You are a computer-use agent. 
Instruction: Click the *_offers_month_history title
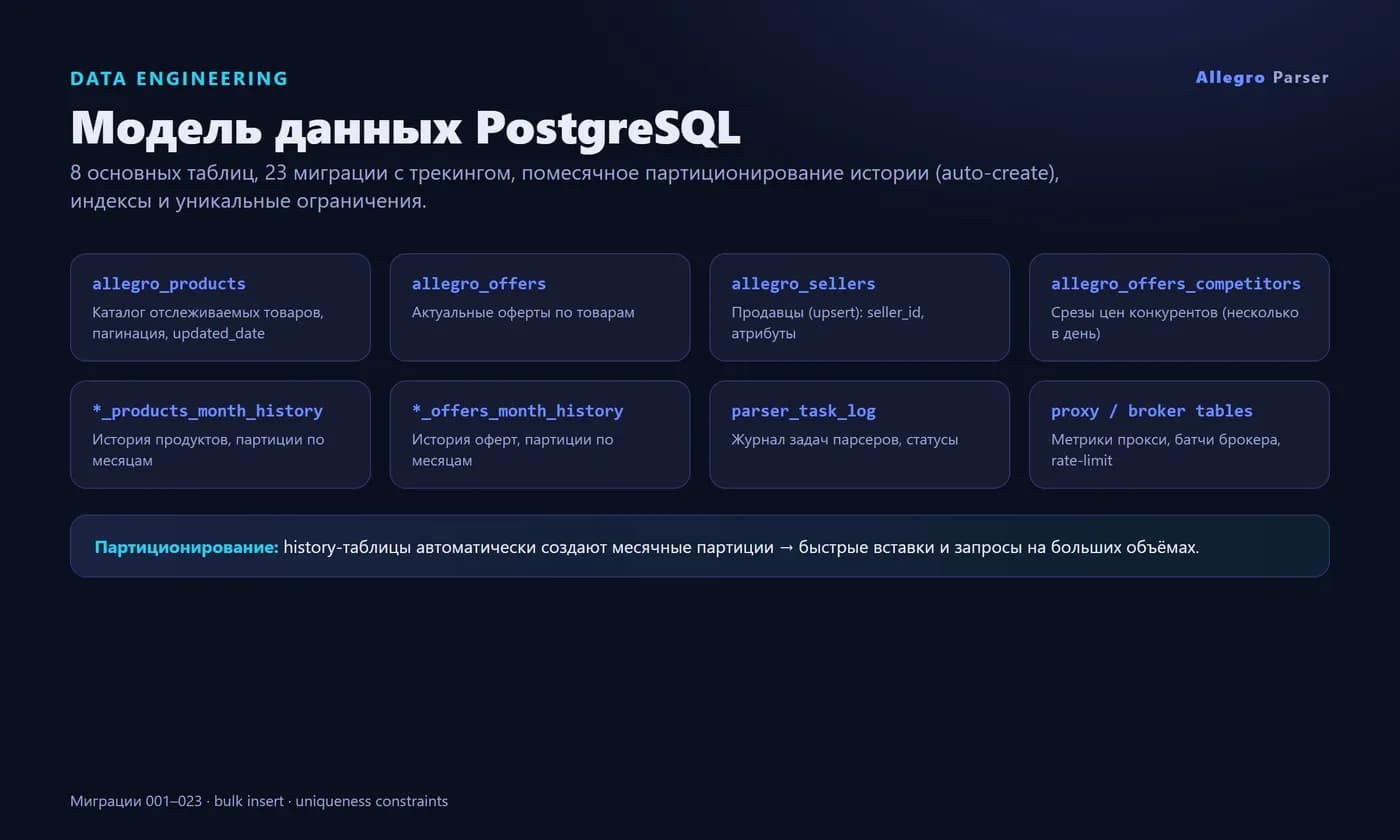coord(517,411)
